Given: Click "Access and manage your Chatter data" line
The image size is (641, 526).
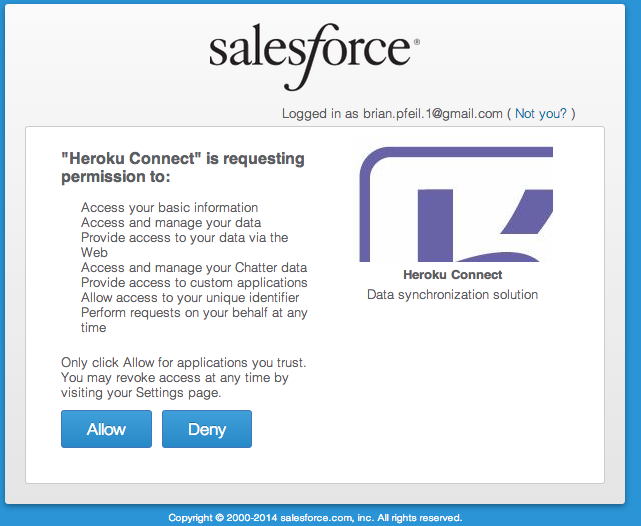Looking at the screenshot, I should coord(194,268).
